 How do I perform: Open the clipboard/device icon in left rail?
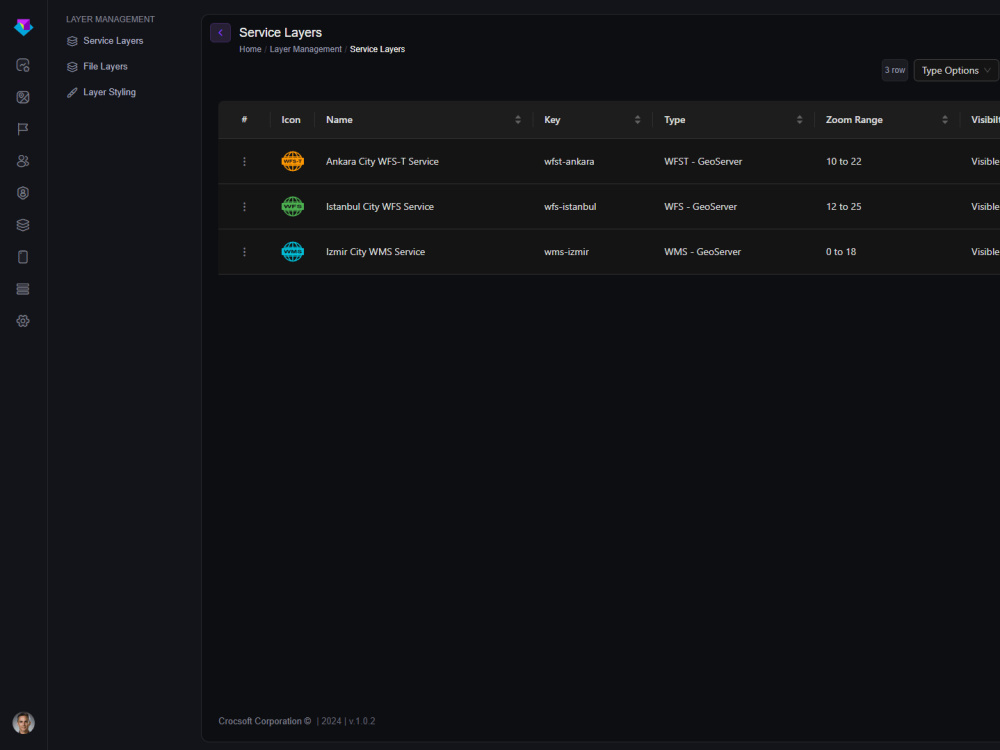pyautogui.click(x=23, y=256)
